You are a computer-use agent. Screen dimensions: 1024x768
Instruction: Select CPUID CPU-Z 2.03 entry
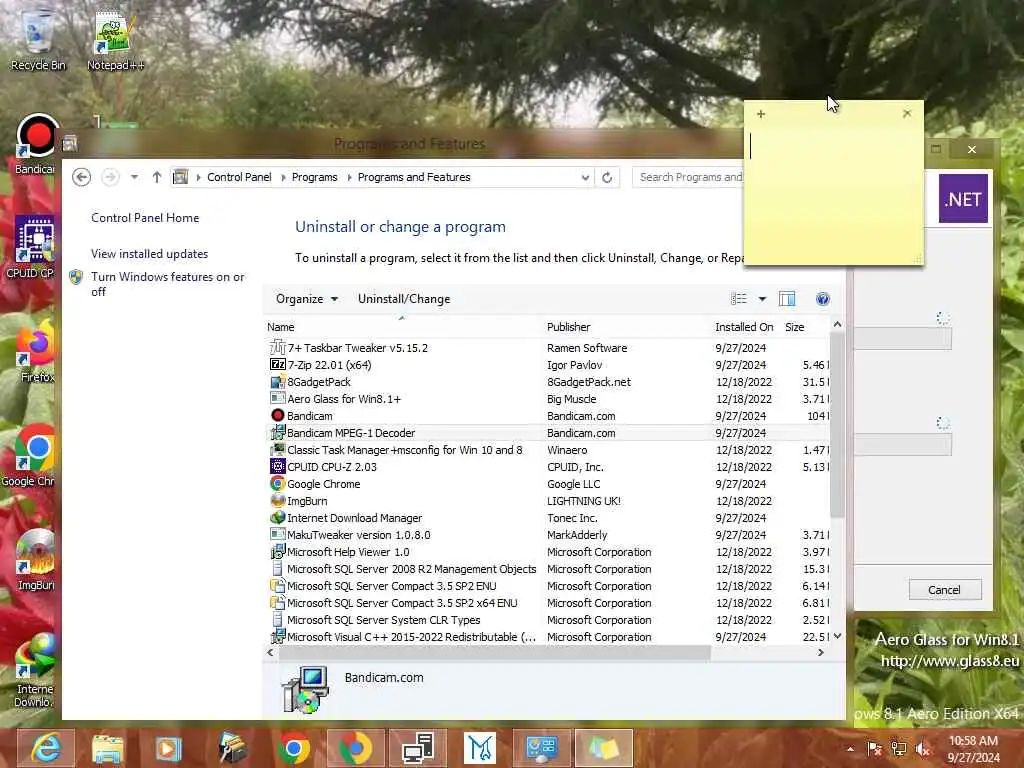pos(549,467)
